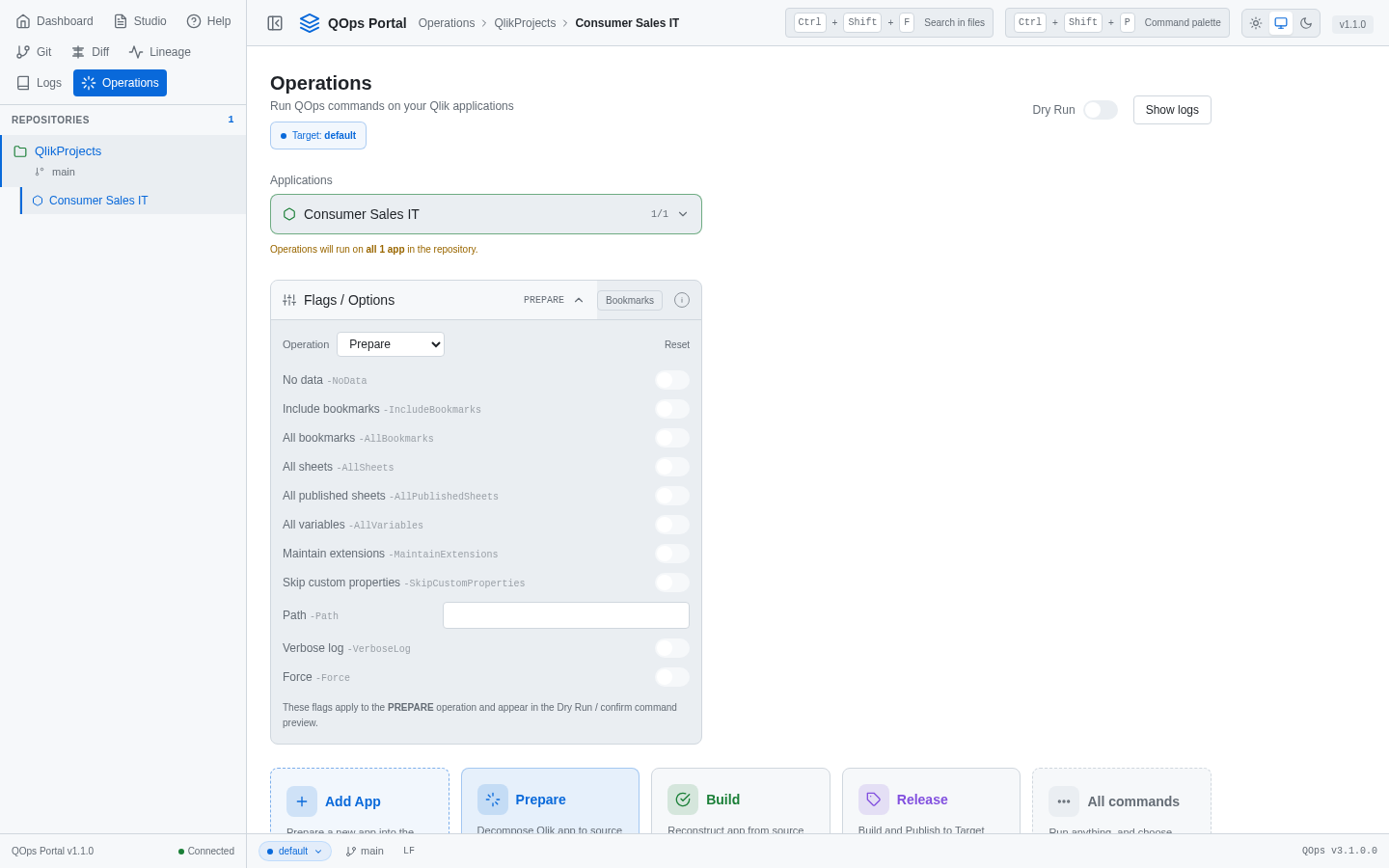The height and width of the screenshot is (868, 1389).
Task: Click All commands ellipsis icon
Action: (1064, 801)
